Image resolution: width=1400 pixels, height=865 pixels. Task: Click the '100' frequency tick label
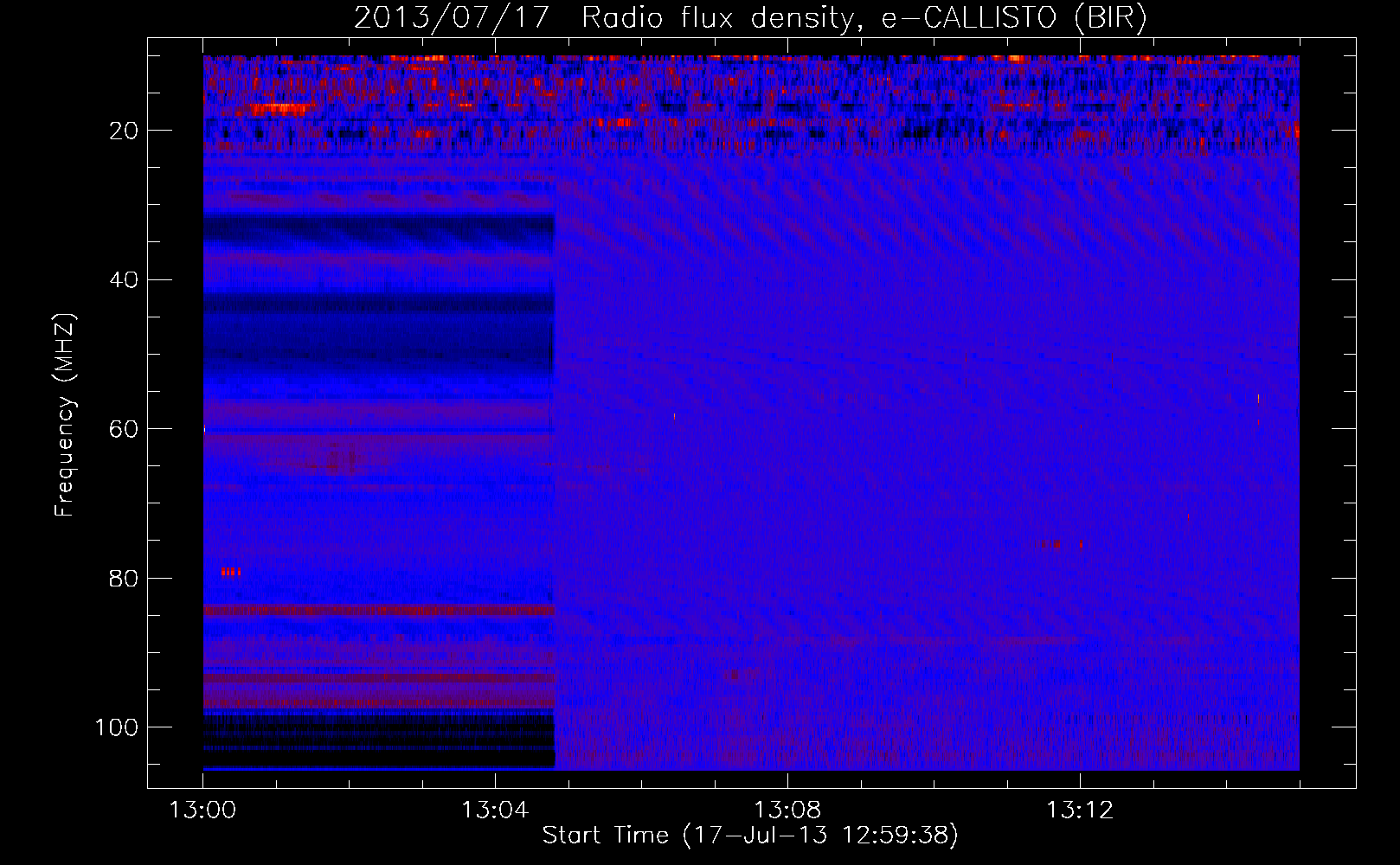point(117,727)
